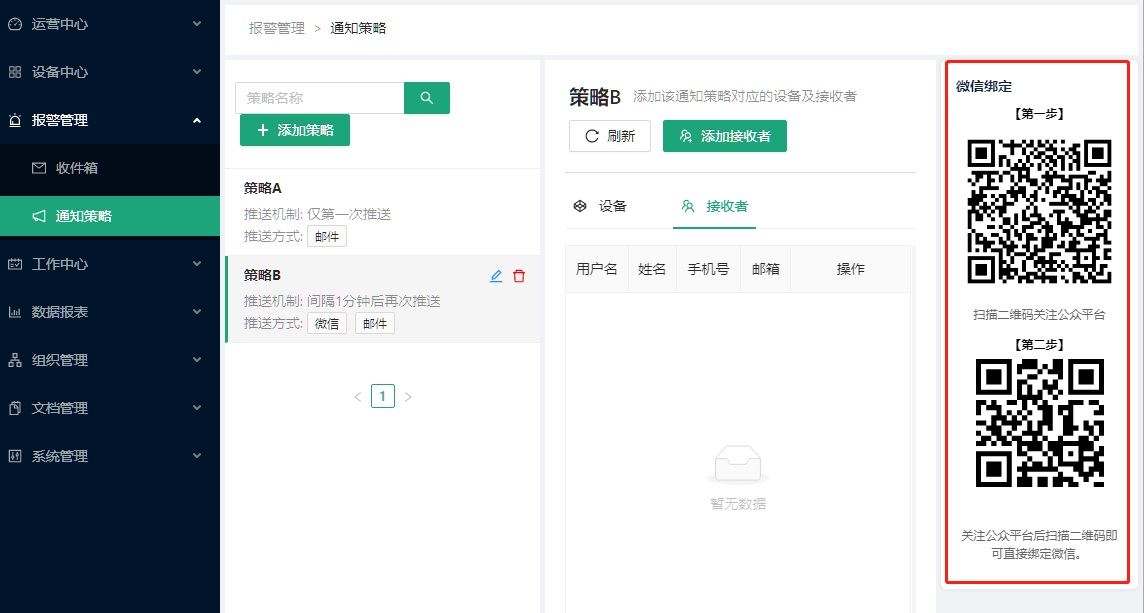Switch to the 设备 tab

[x=600, y=206]
